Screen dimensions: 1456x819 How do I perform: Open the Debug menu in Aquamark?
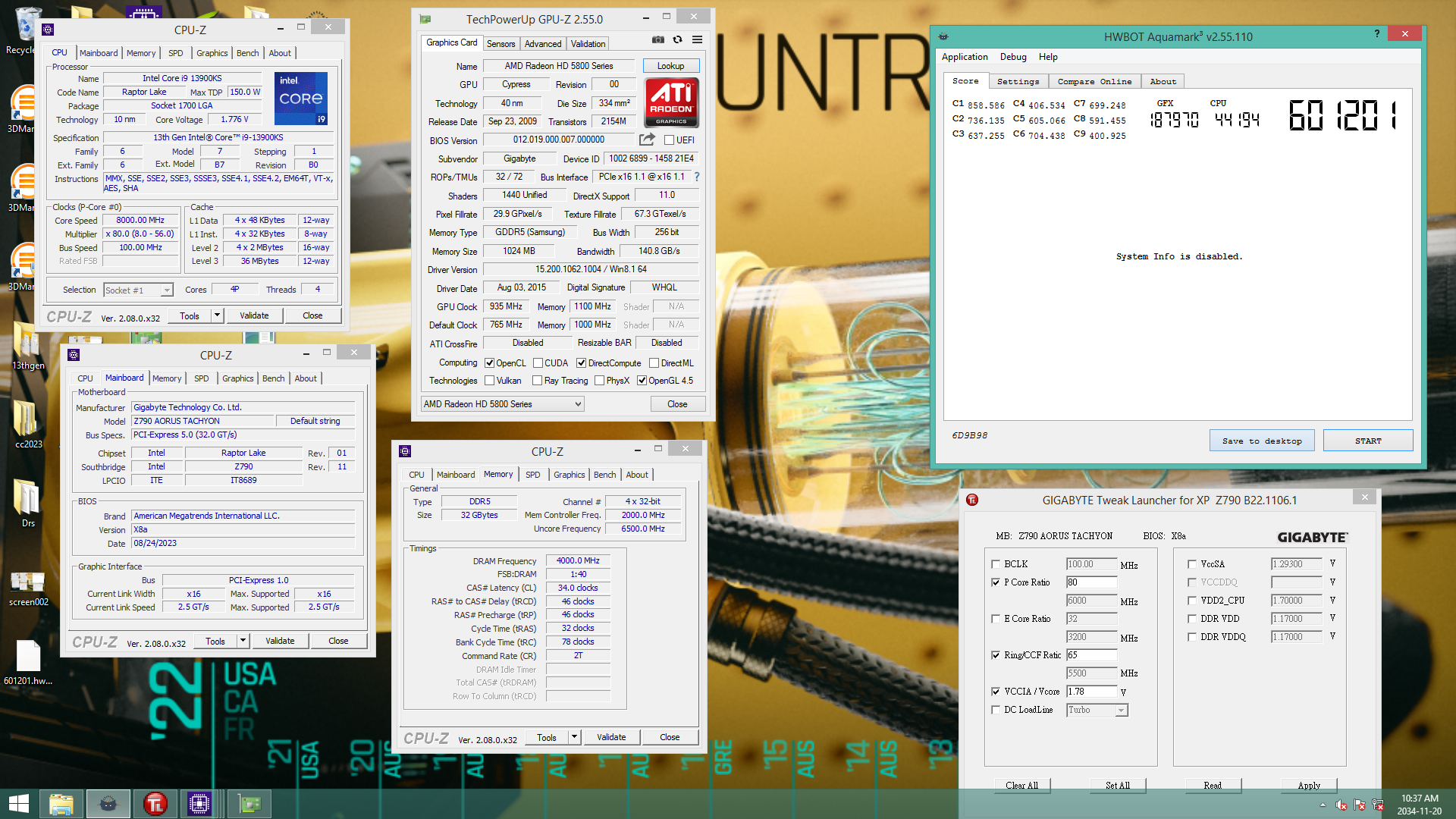(x=1013, y=57)
